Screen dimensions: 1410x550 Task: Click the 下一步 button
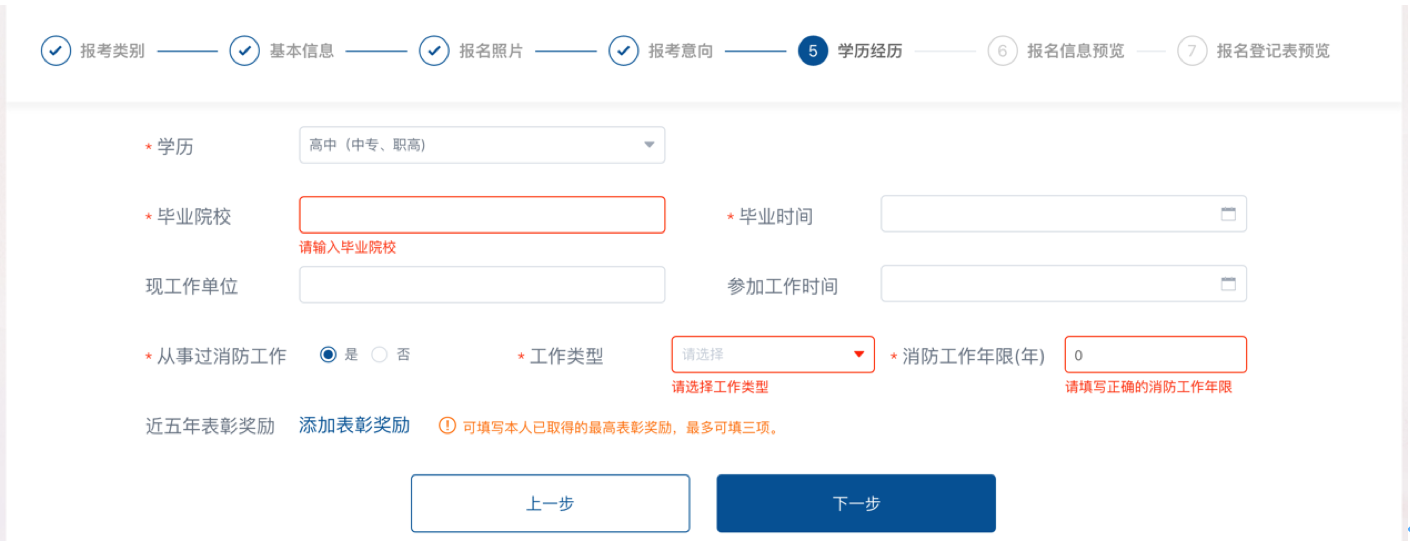tap(856, 503)
